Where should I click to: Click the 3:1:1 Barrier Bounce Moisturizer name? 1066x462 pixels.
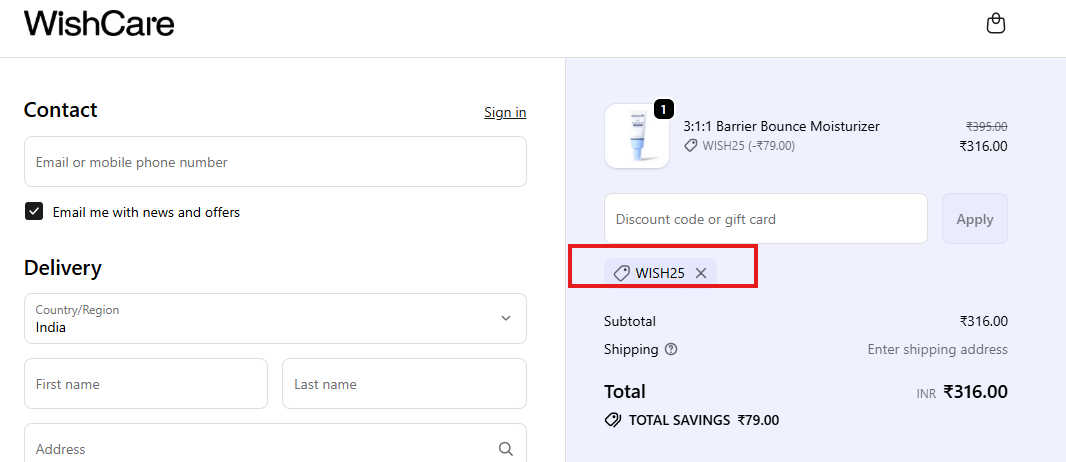coord(781,126)
